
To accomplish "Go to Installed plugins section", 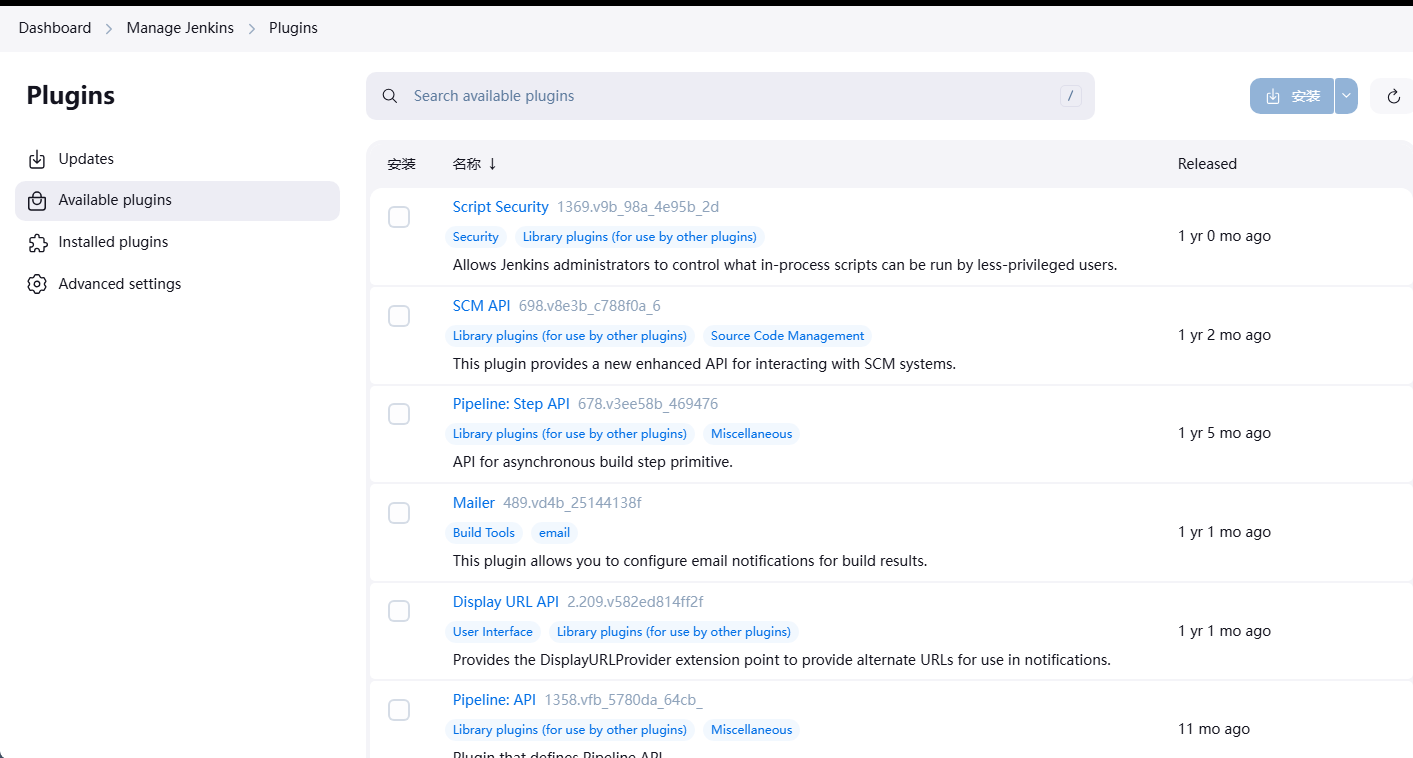I will (177, 243).
